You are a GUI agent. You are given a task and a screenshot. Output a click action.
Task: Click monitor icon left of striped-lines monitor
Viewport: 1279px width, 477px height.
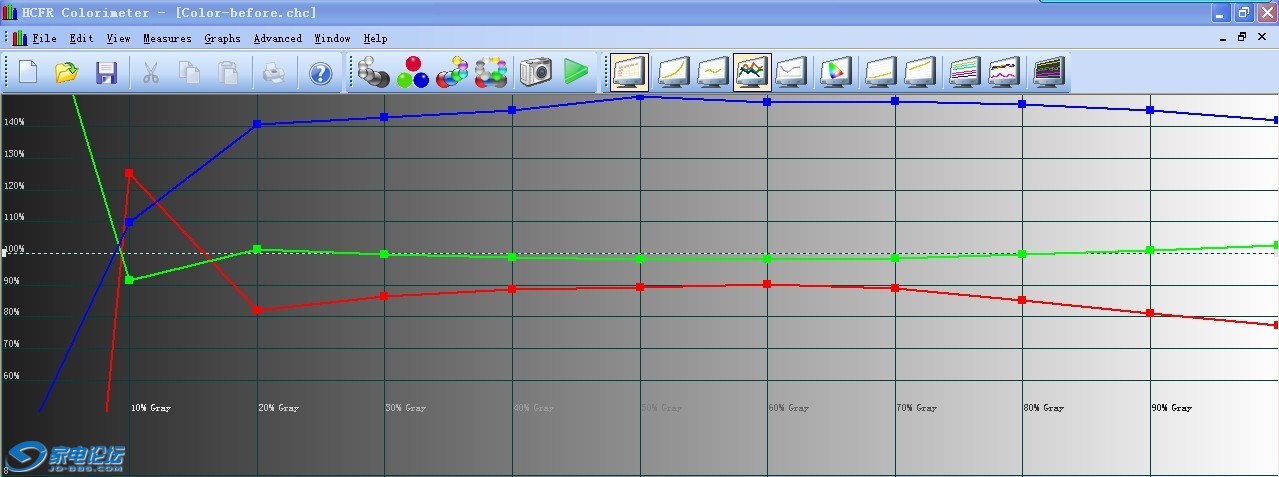point(920,72)
